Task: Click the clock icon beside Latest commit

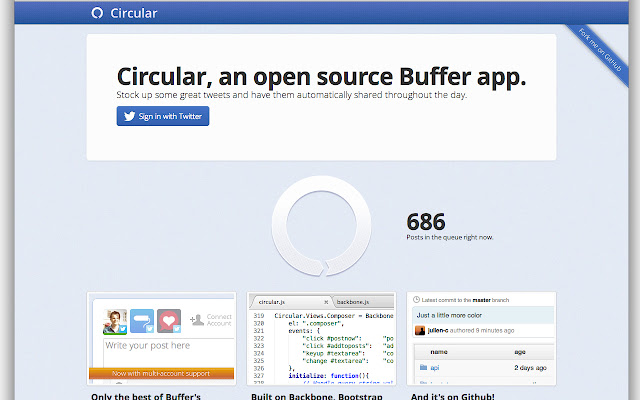Action: tap(416, 300)
